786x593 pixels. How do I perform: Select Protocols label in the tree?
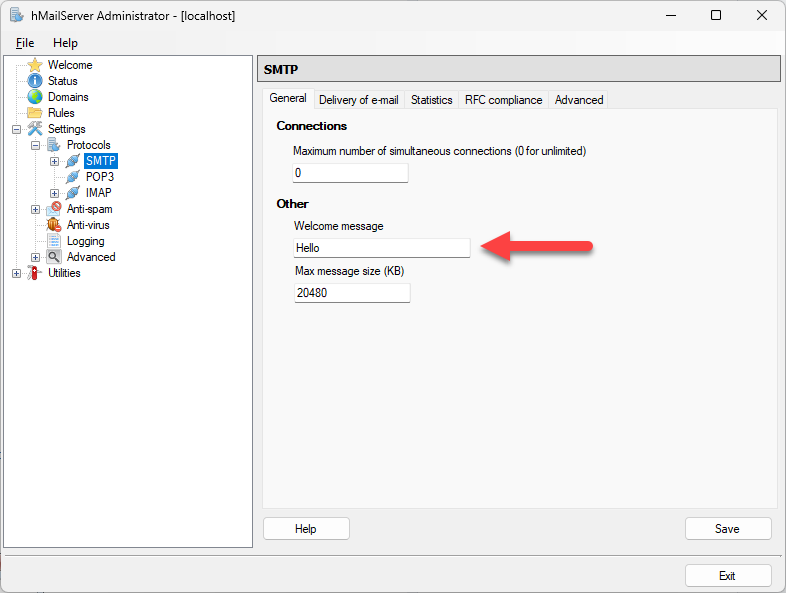click(x=89, y=145)
